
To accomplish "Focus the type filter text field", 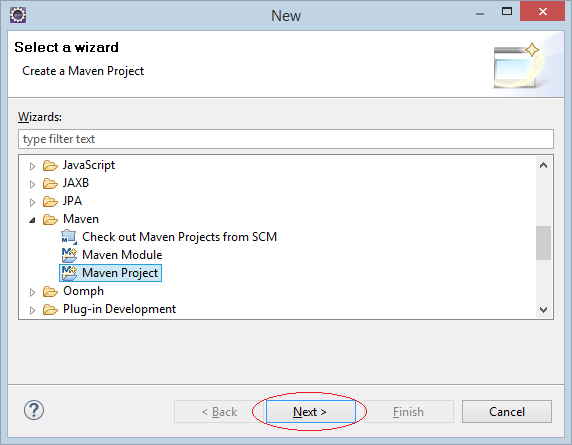I will 286,139.
